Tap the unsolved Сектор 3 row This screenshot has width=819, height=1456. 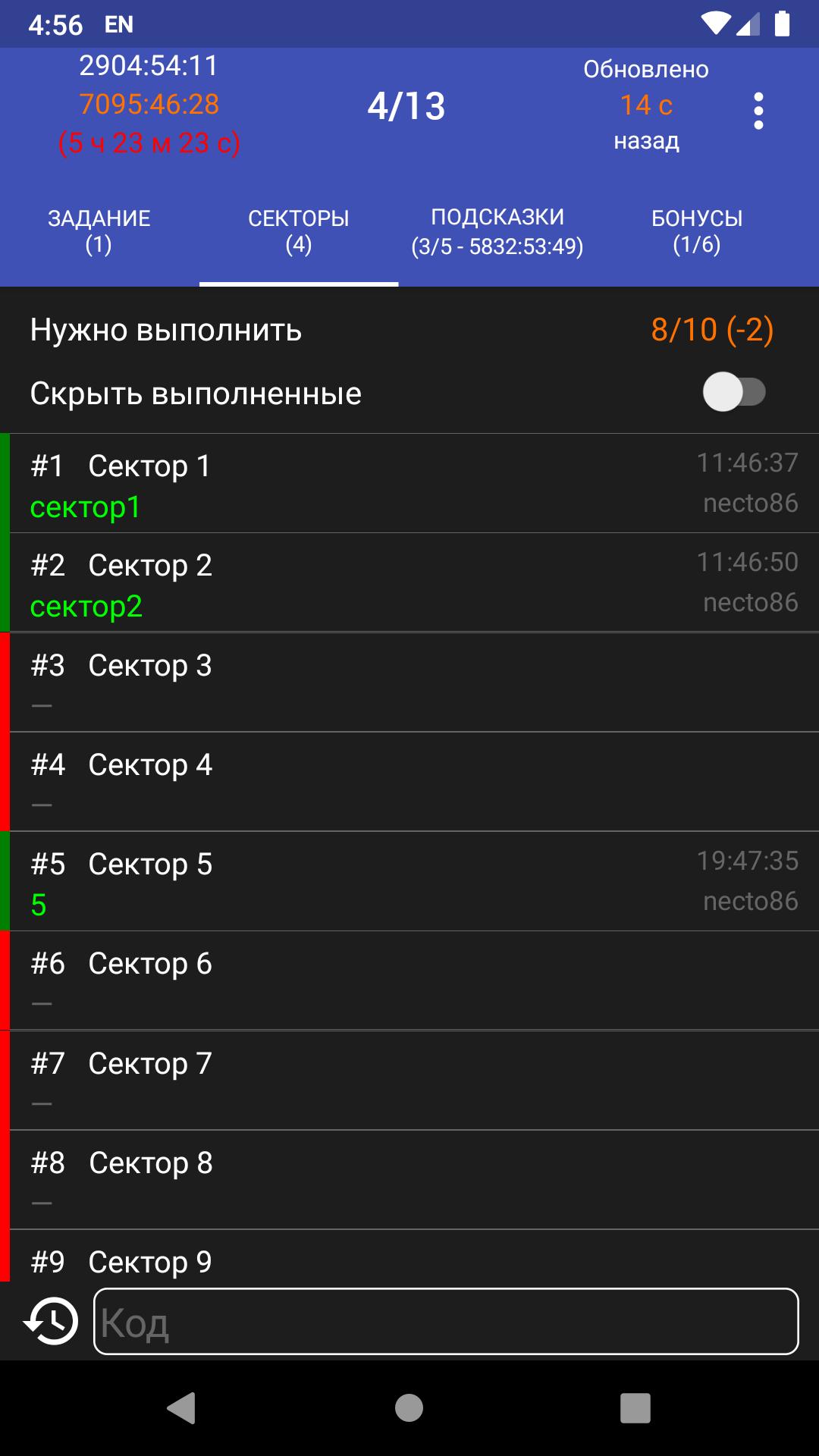tap(409, 682)
